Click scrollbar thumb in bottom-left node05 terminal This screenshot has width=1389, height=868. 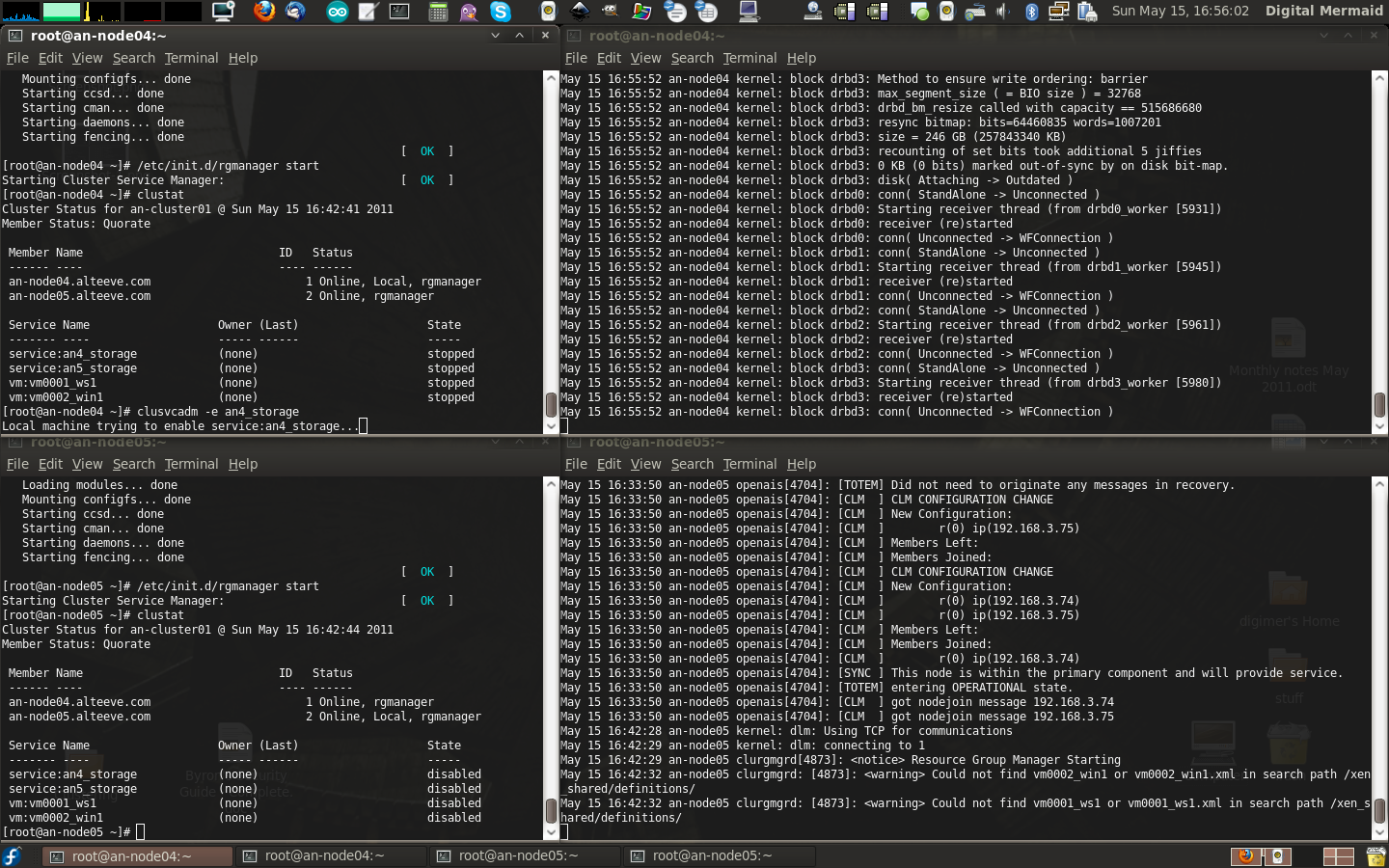[x=552, y=810]
